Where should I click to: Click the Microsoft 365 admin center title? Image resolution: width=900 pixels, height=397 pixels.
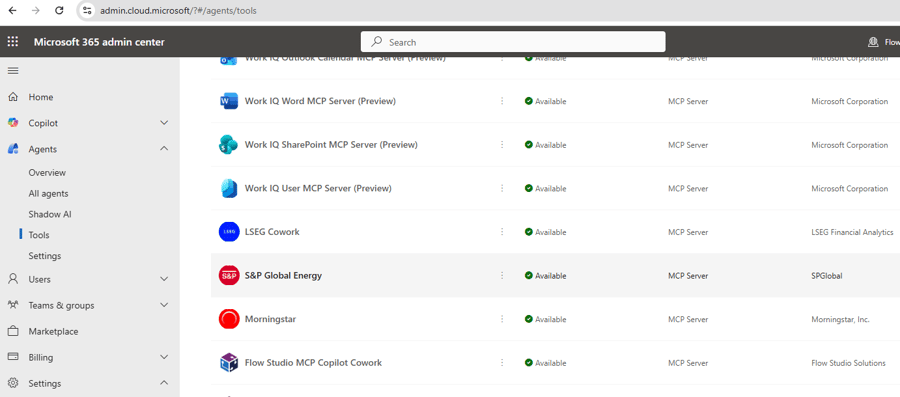pyautogui.click(x=99, y=42)
